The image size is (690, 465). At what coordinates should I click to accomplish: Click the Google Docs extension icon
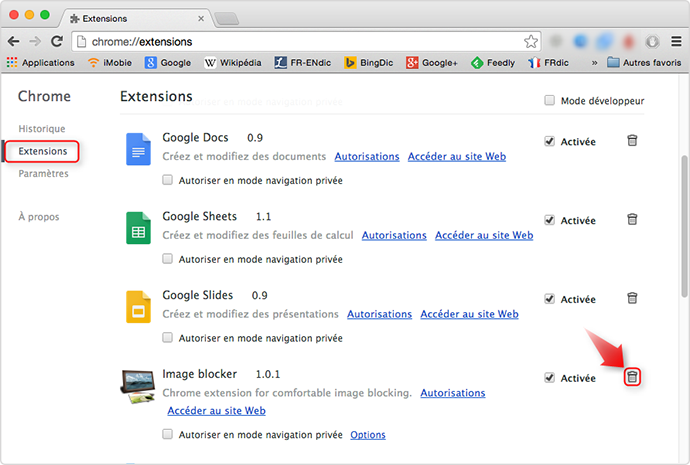[138, 149]
